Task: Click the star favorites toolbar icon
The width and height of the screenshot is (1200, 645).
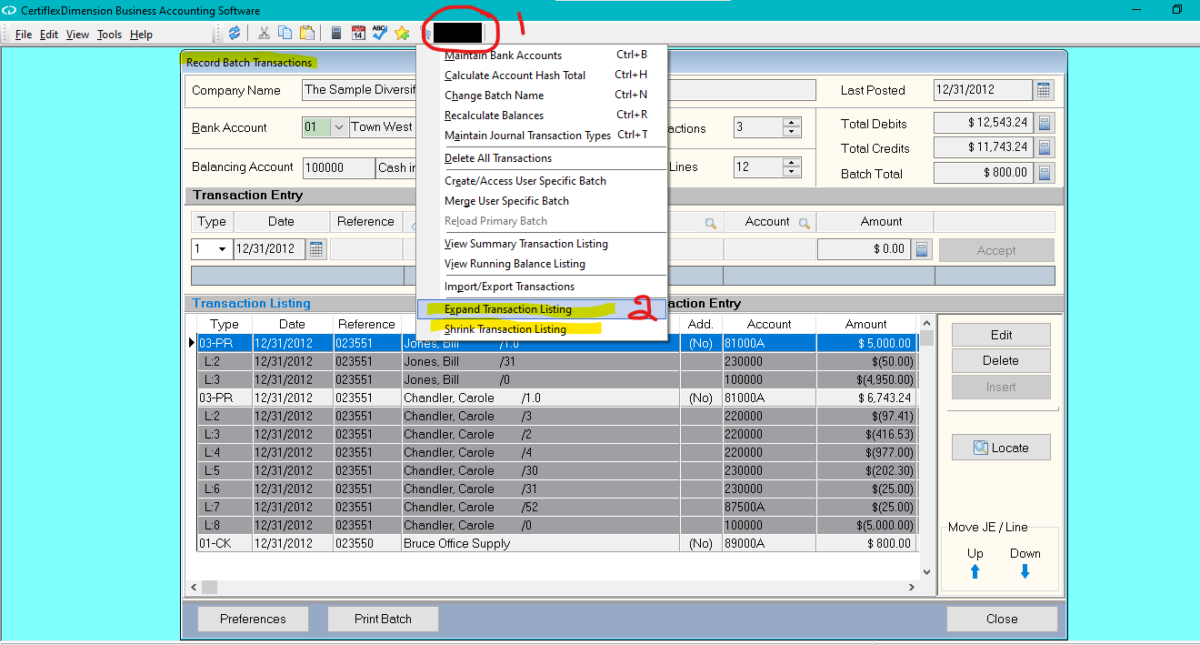Action: point(401,32)
